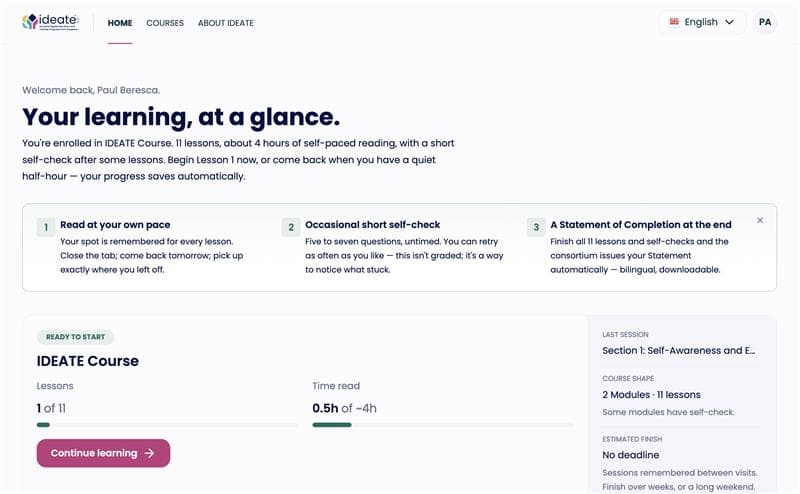The image size is (800, 494).
Task: Open the ABOUT IDEATE page
Action: coord(226,23)
